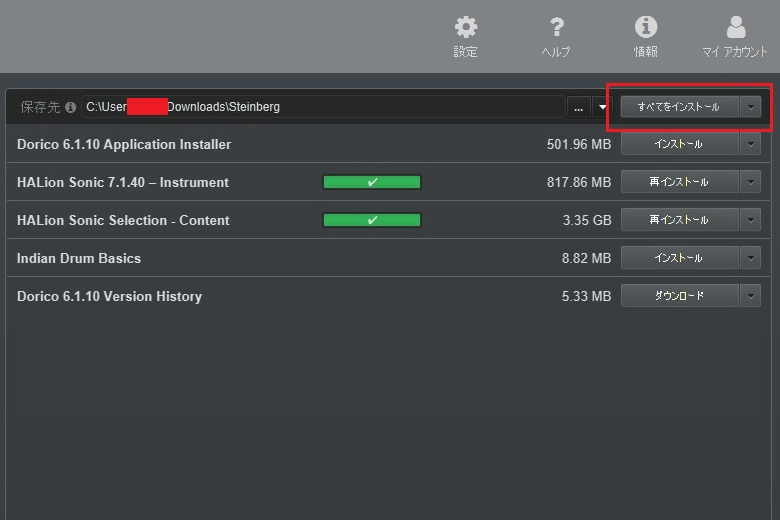Expand the dropdown arrow next to Install All
The height and width of the screenshot is (520, 780).
[x=751, y=107]
